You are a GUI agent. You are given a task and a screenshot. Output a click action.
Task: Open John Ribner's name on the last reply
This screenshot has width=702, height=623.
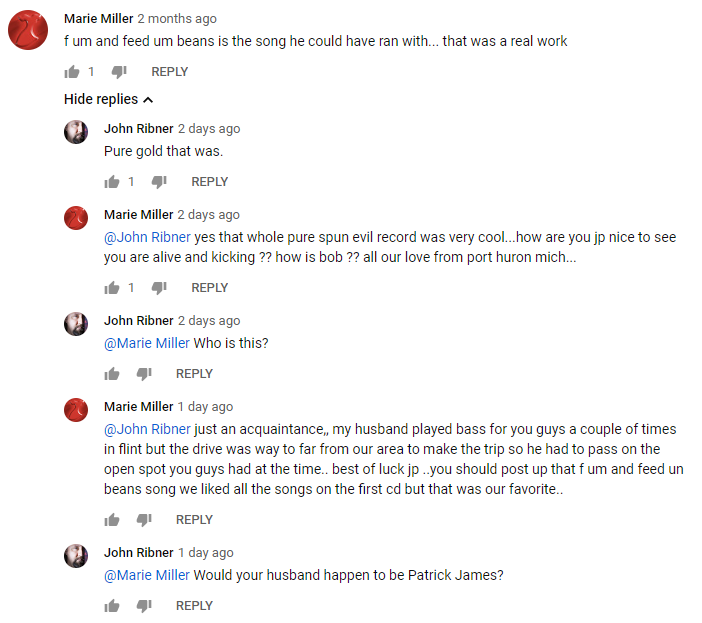pyautogui.click(x=138, y=553)
